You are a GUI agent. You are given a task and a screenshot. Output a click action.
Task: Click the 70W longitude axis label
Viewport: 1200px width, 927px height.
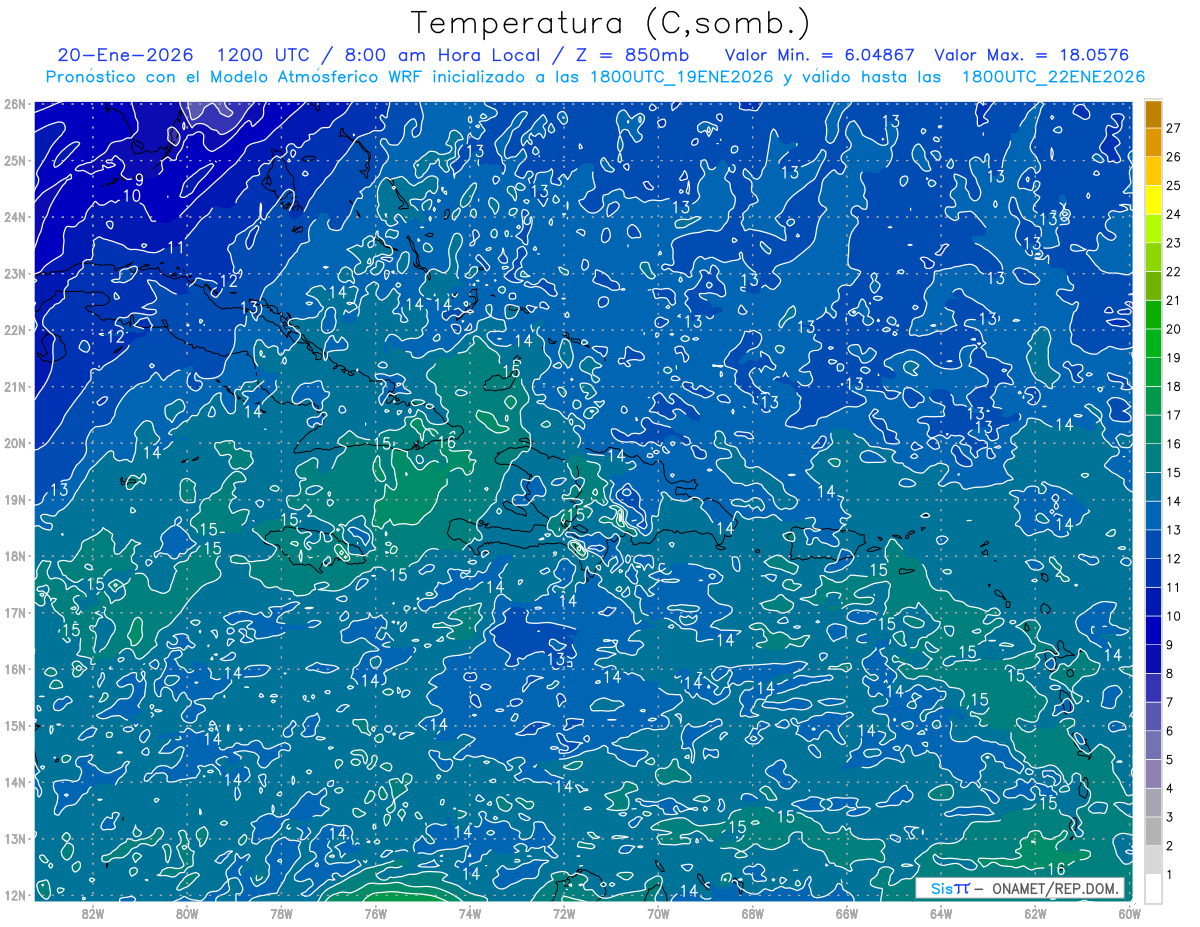point(658,913)
